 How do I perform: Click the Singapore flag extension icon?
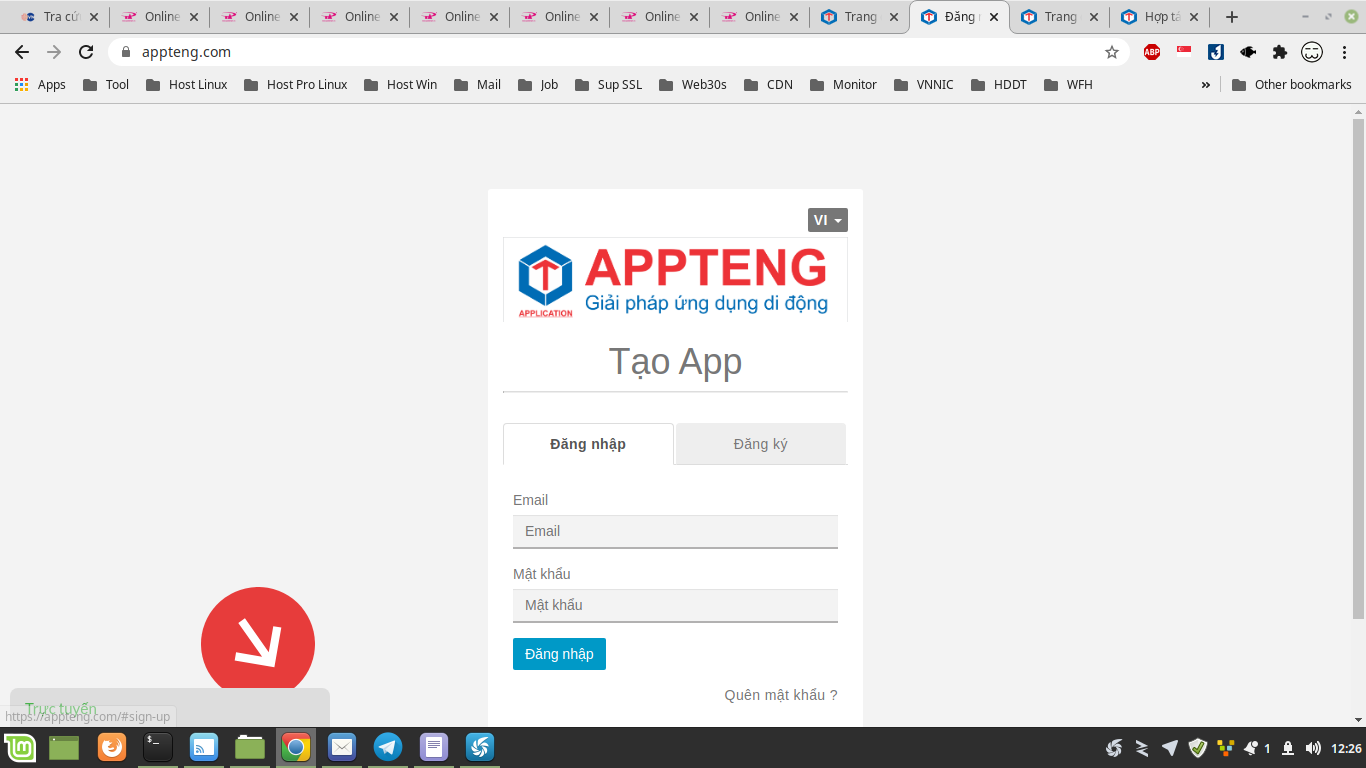[1184, 52]
